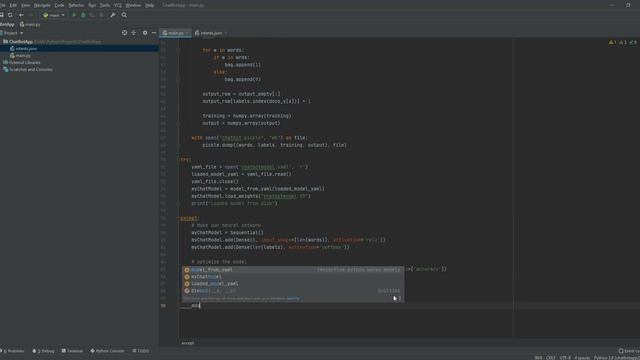Choose the fourth completion suggestion marked builtins
This screenshot has width=640, height=360.
click(293, 291)
